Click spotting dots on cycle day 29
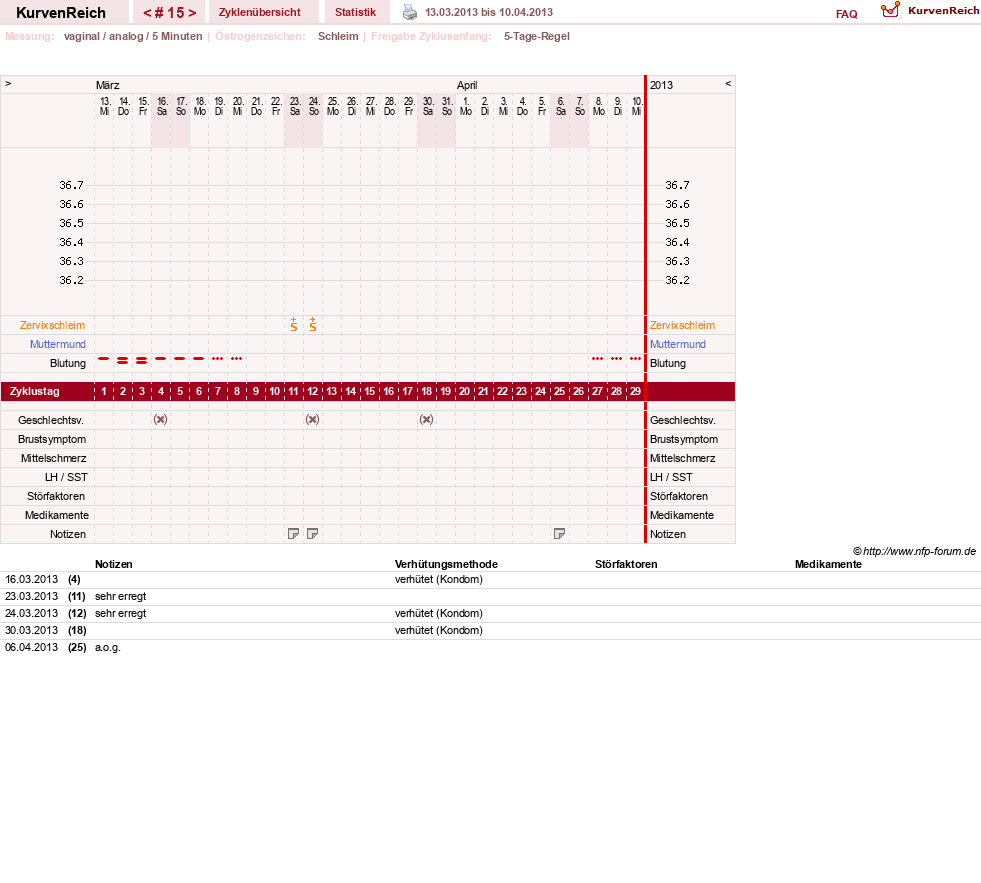 pyautogui.click(x=635, y=359)
